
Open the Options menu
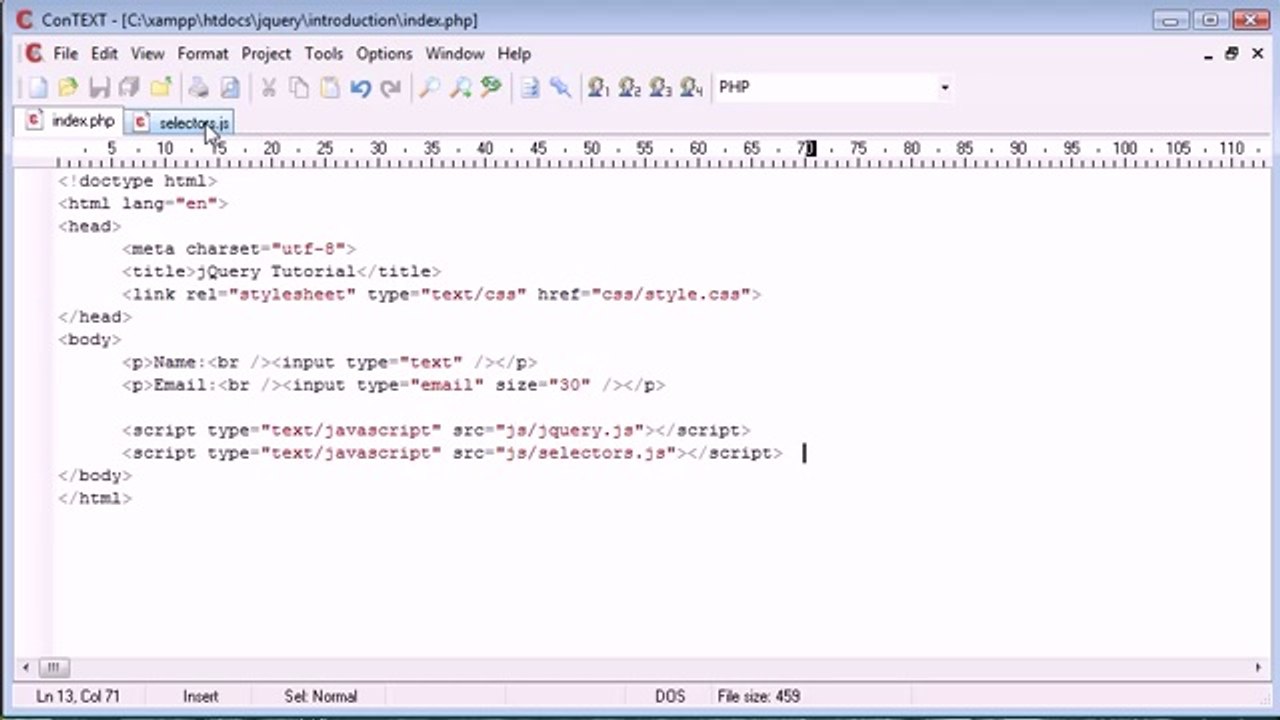click(x=384, y=54)
